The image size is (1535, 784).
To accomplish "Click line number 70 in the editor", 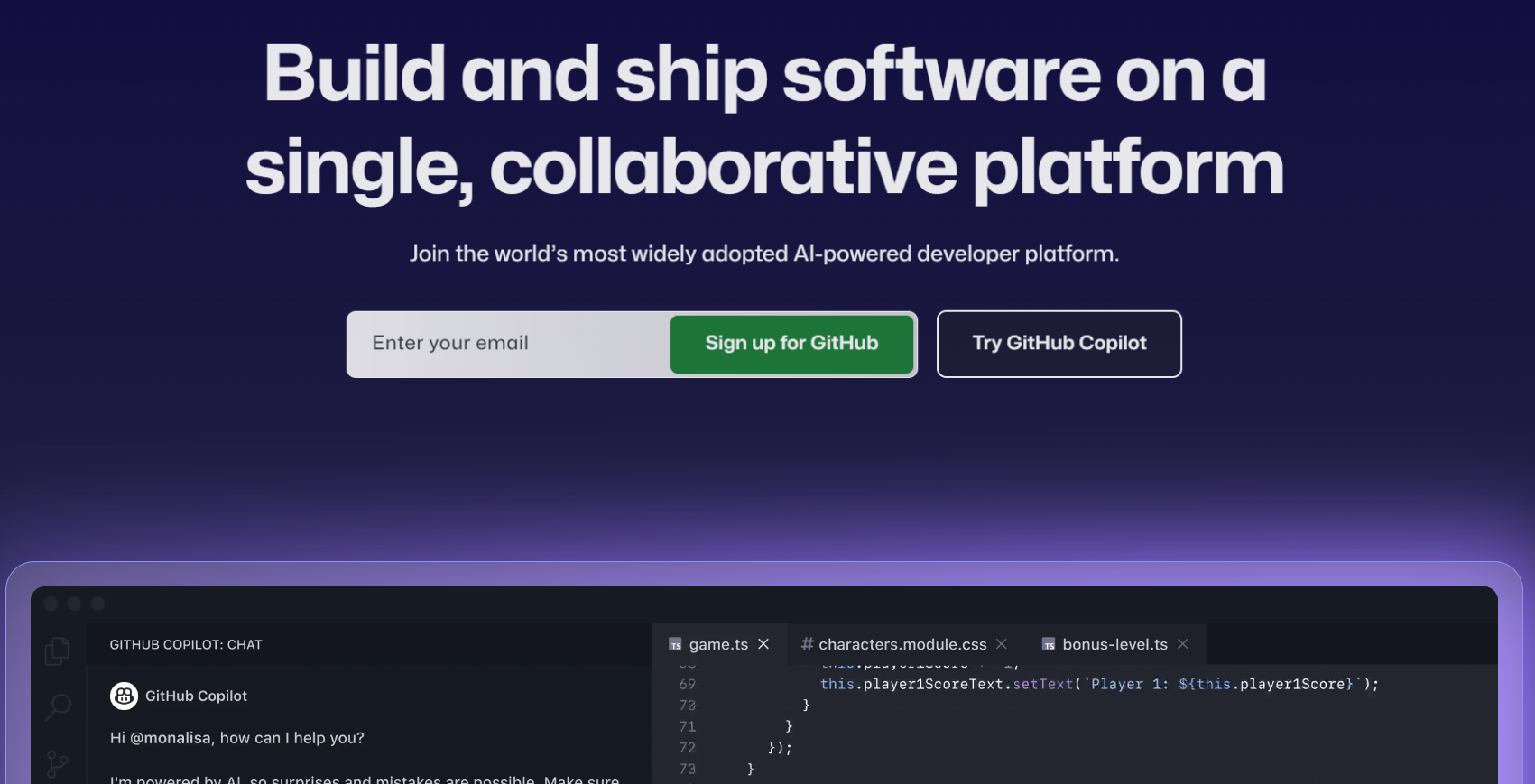I will click(688, 706).
